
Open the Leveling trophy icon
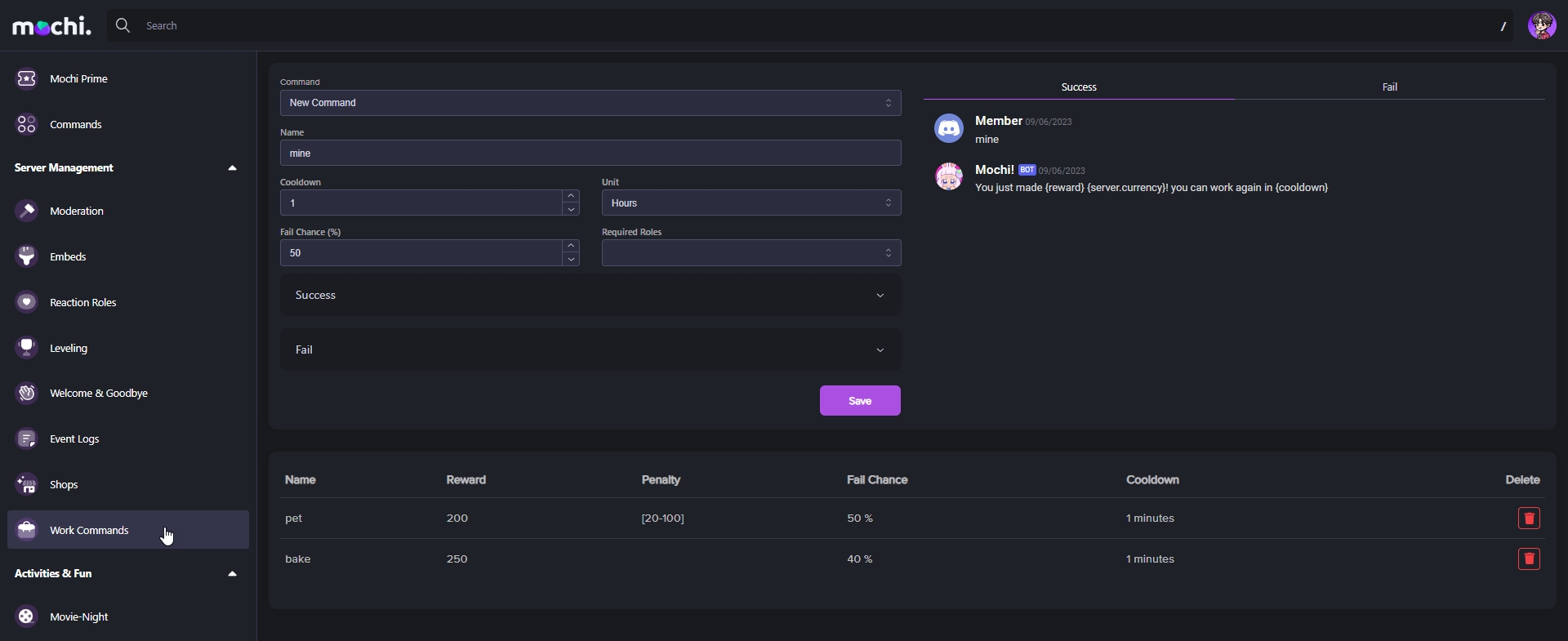[27, 348]
